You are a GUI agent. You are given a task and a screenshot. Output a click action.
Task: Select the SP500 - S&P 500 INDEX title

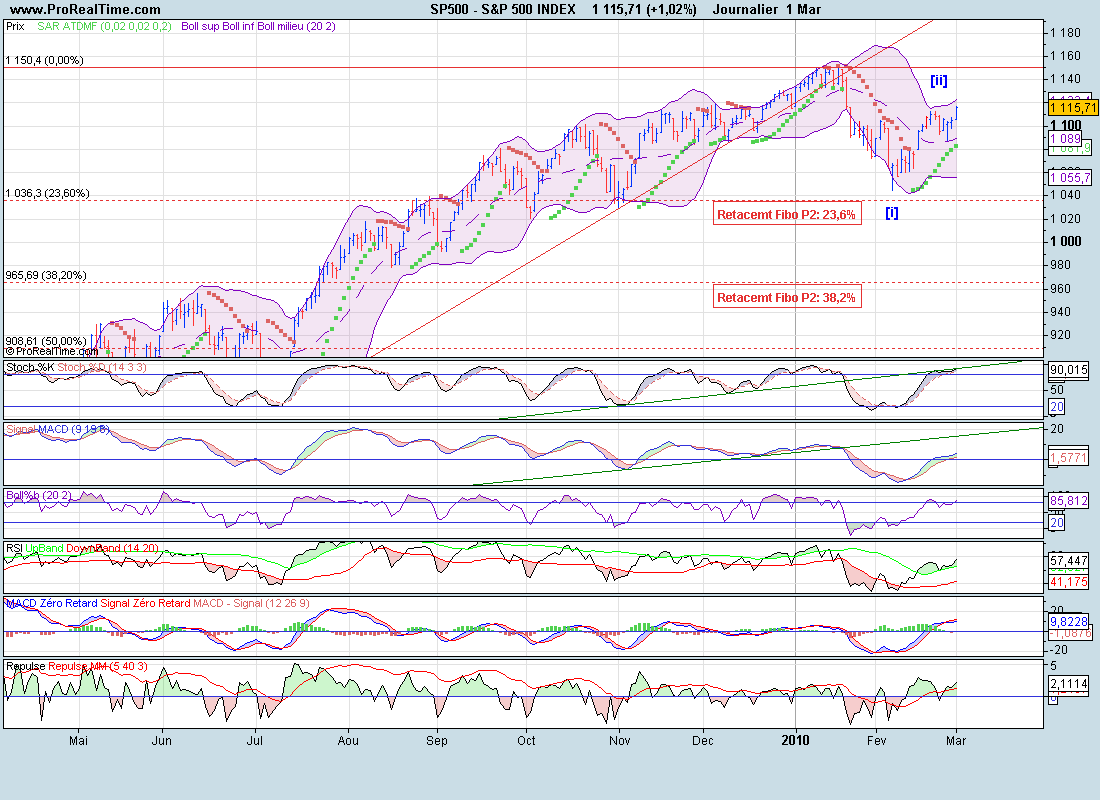(x=502, y=9)
